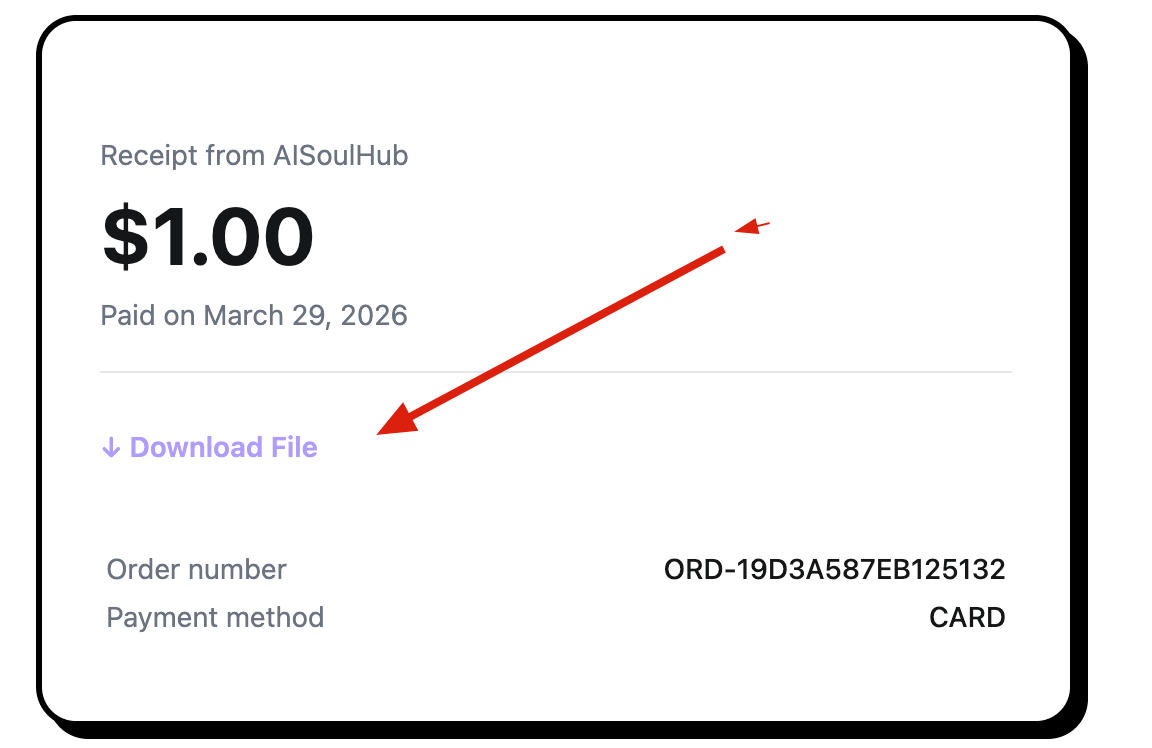Click the Order number label
The height and width of the screenshot is (748, 1152).
[x=196, y=570]
